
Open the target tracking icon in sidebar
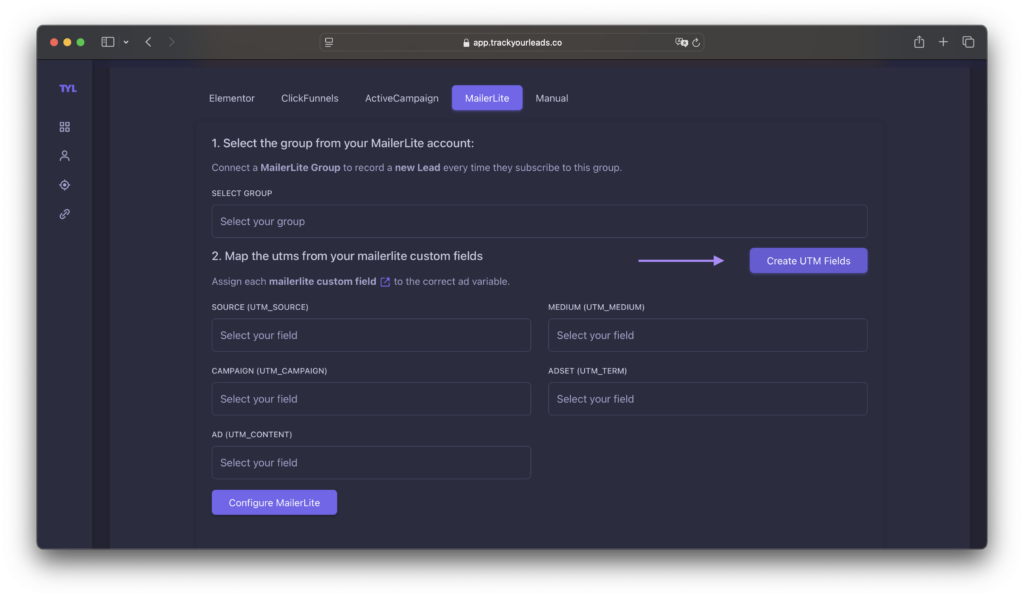[x=65, y=185]
